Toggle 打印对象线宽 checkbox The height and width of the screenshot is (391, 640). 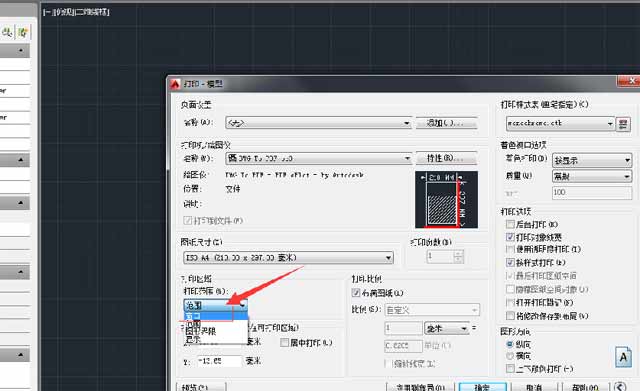click(x=510, y=237)
